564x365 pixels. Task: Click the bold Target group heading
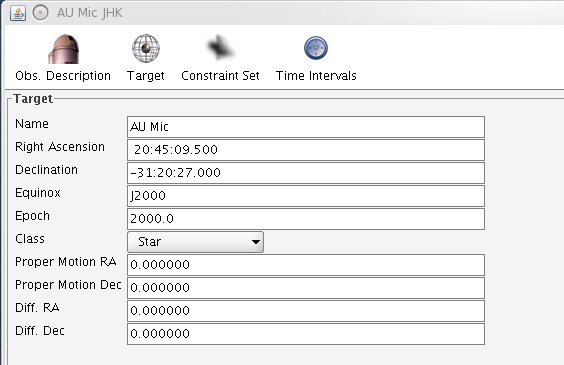[x=33, y=99]
